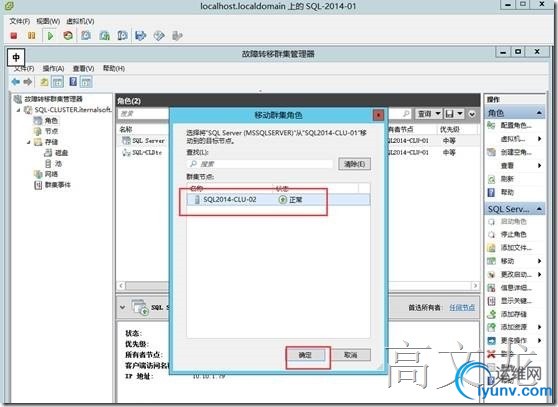Image resolution: width=558 pixels, height=407 pixels.
Task: Open the cluster manager 查看(V) menu
Action: (x=84, y=68)
